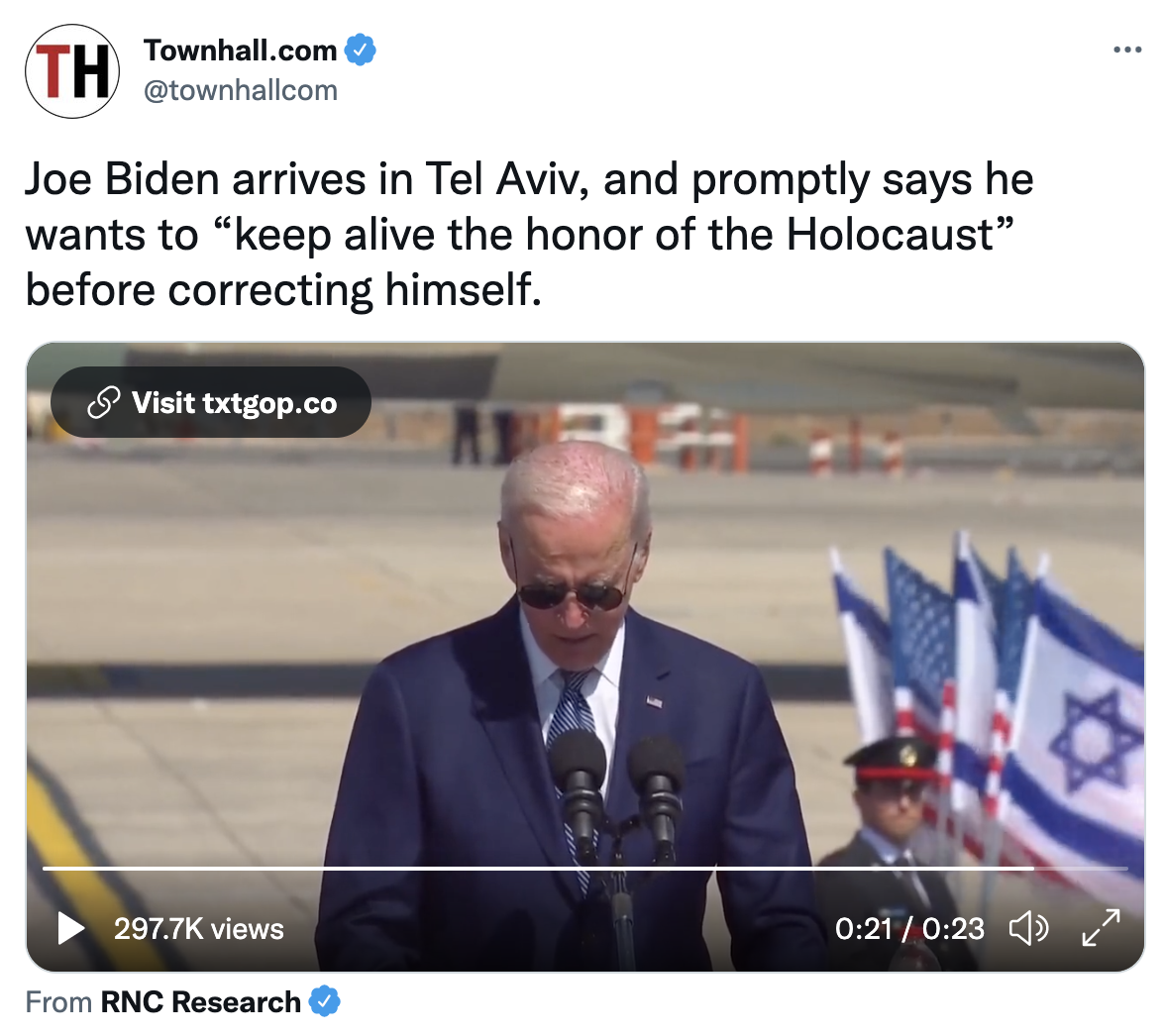1165x1036 pixels.
Task: Click the Israeli flag in the video
Action: point(1074,735)
